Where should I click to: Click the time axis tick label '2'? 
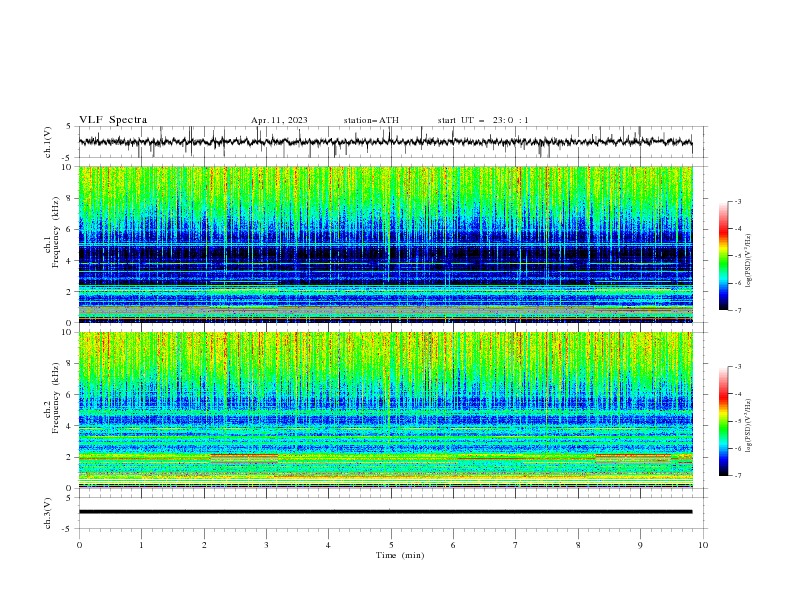click(204, 545)
